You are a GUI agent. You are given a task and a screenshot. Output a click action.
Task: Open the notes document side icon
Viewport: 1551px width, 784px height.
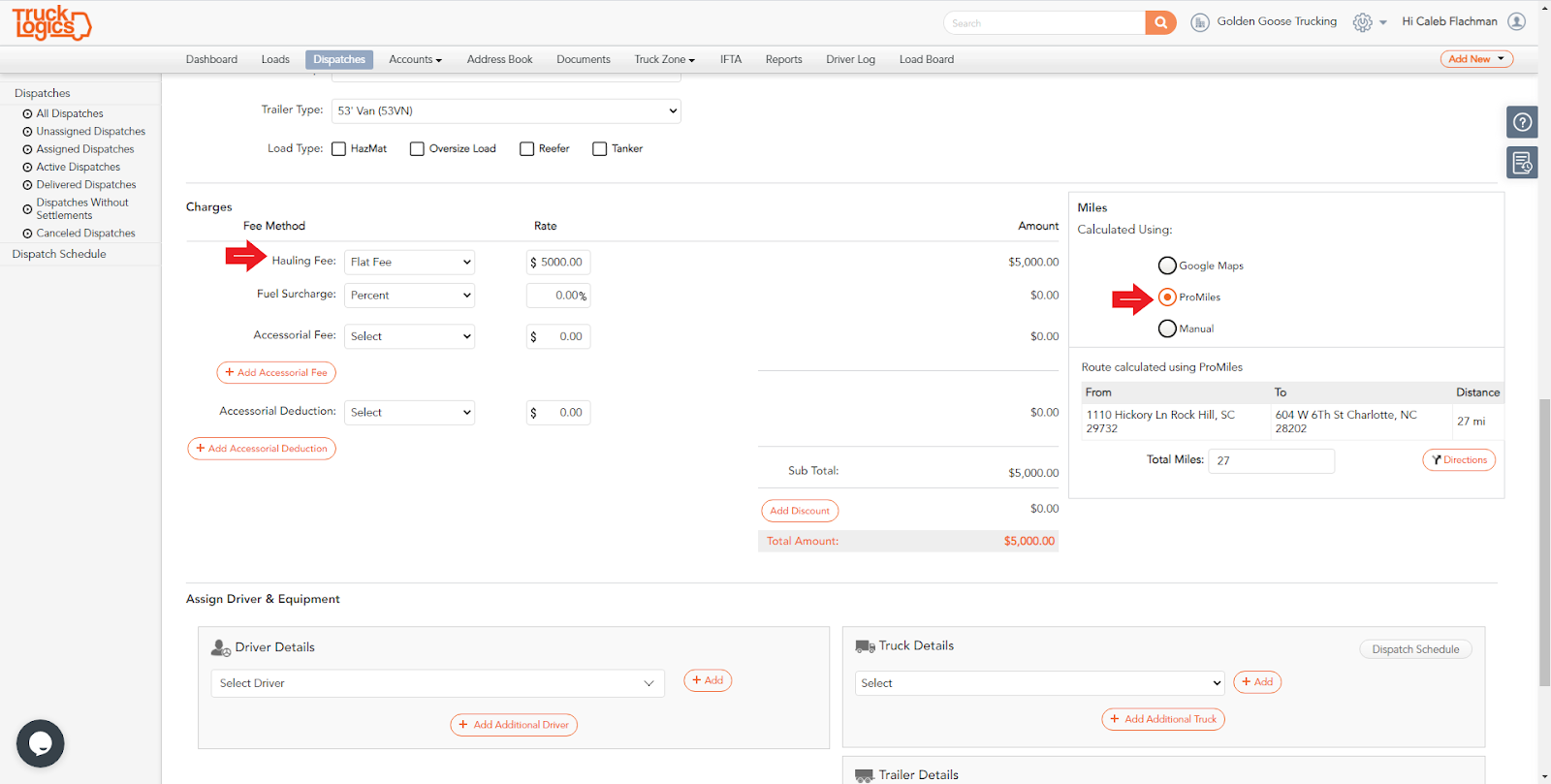pos(1523,163)
